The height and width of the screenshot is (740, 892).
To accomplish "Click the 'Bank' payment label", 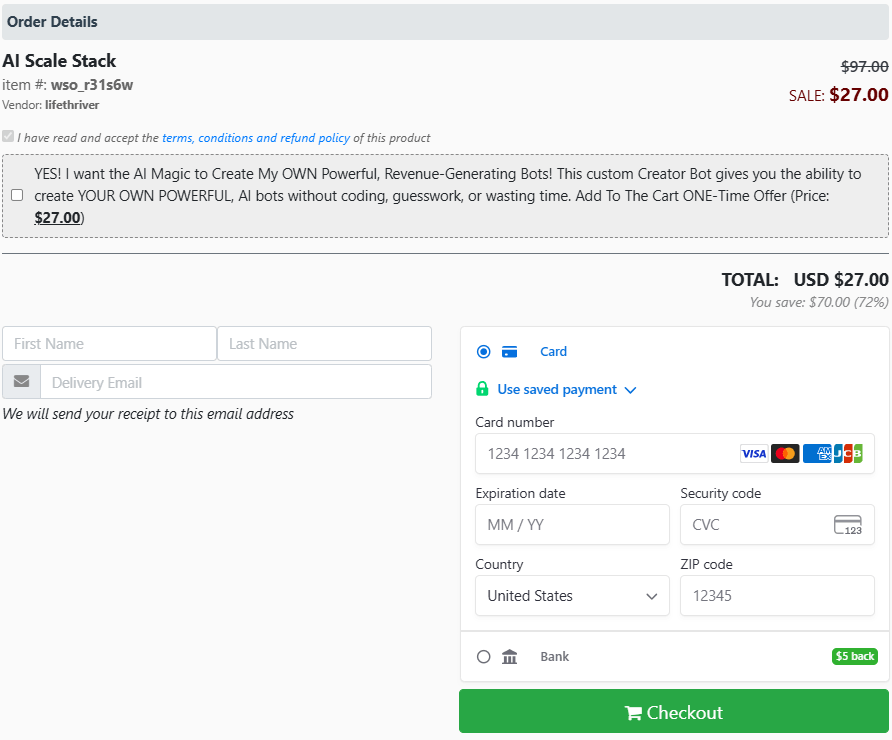I will click(x=555, y=656).
